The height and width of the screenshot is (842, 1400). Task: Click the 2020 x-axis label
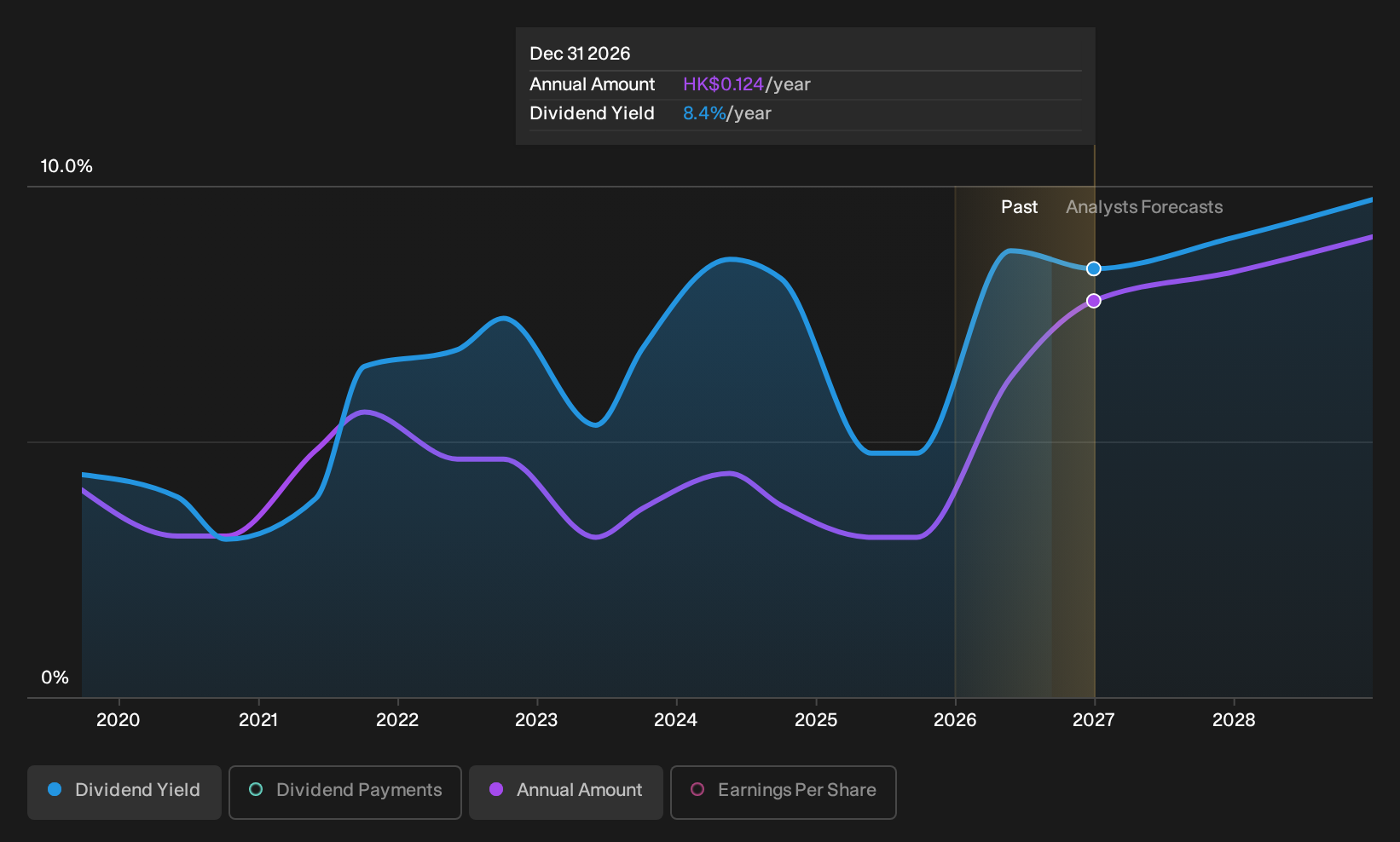(x=119, y=720)
